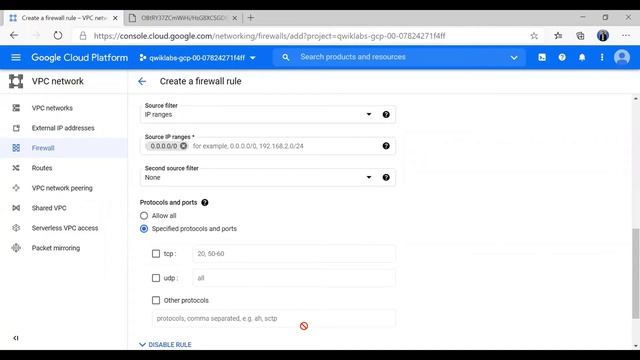Check the udp checkbox
Image resolution: width=640 pixels, height=360 pixels.
[156, 278]
